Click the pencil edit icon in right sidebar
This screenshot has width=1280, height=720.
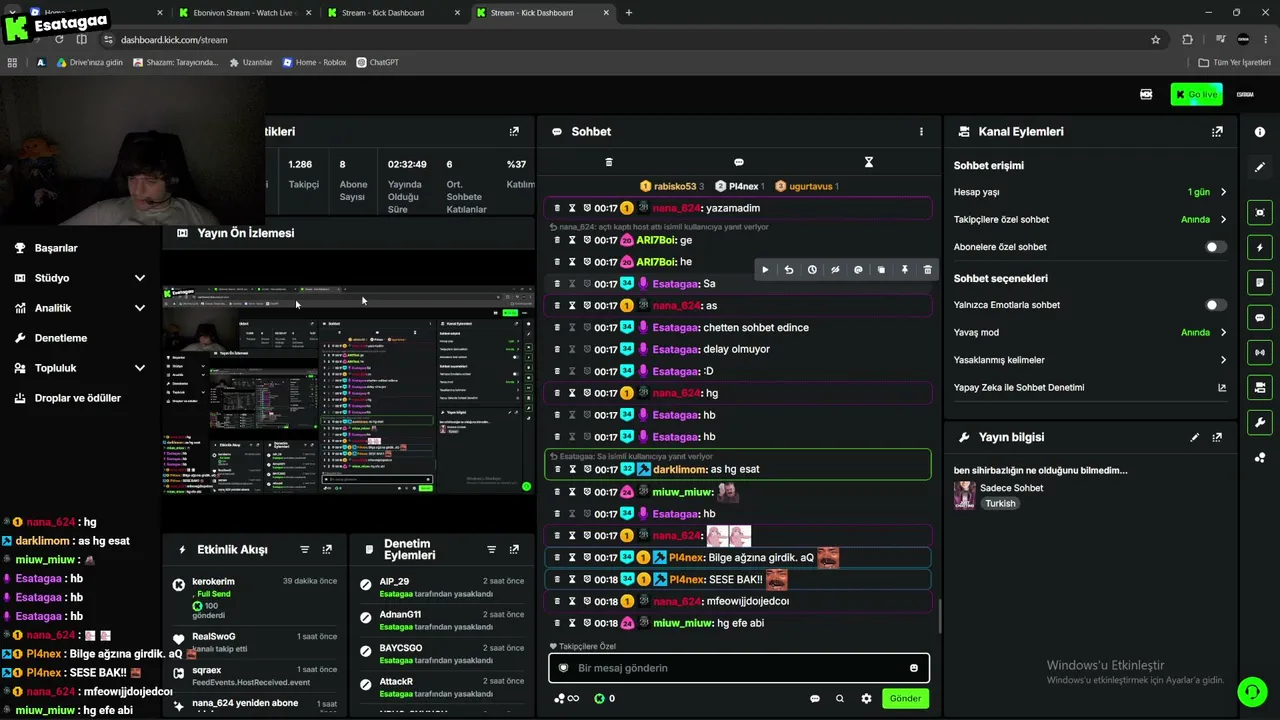[x=1259, y=167]
